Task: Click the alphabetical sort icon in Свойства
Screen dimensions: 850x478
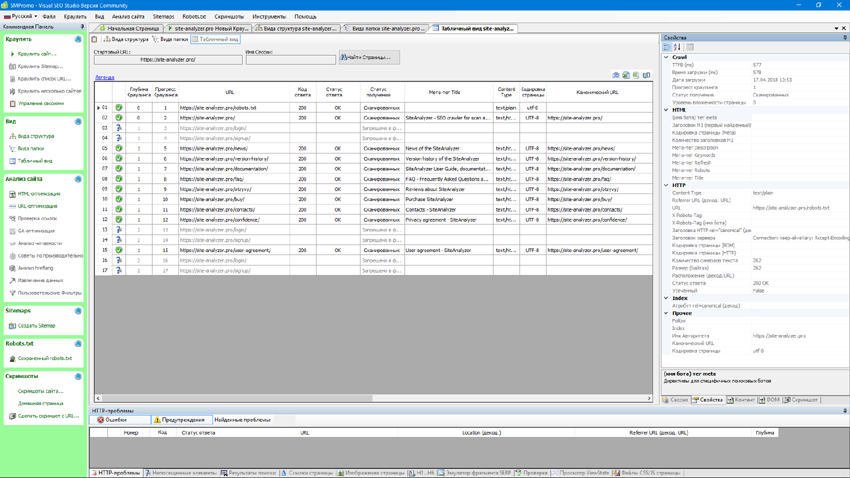Action: pos(677,47)
